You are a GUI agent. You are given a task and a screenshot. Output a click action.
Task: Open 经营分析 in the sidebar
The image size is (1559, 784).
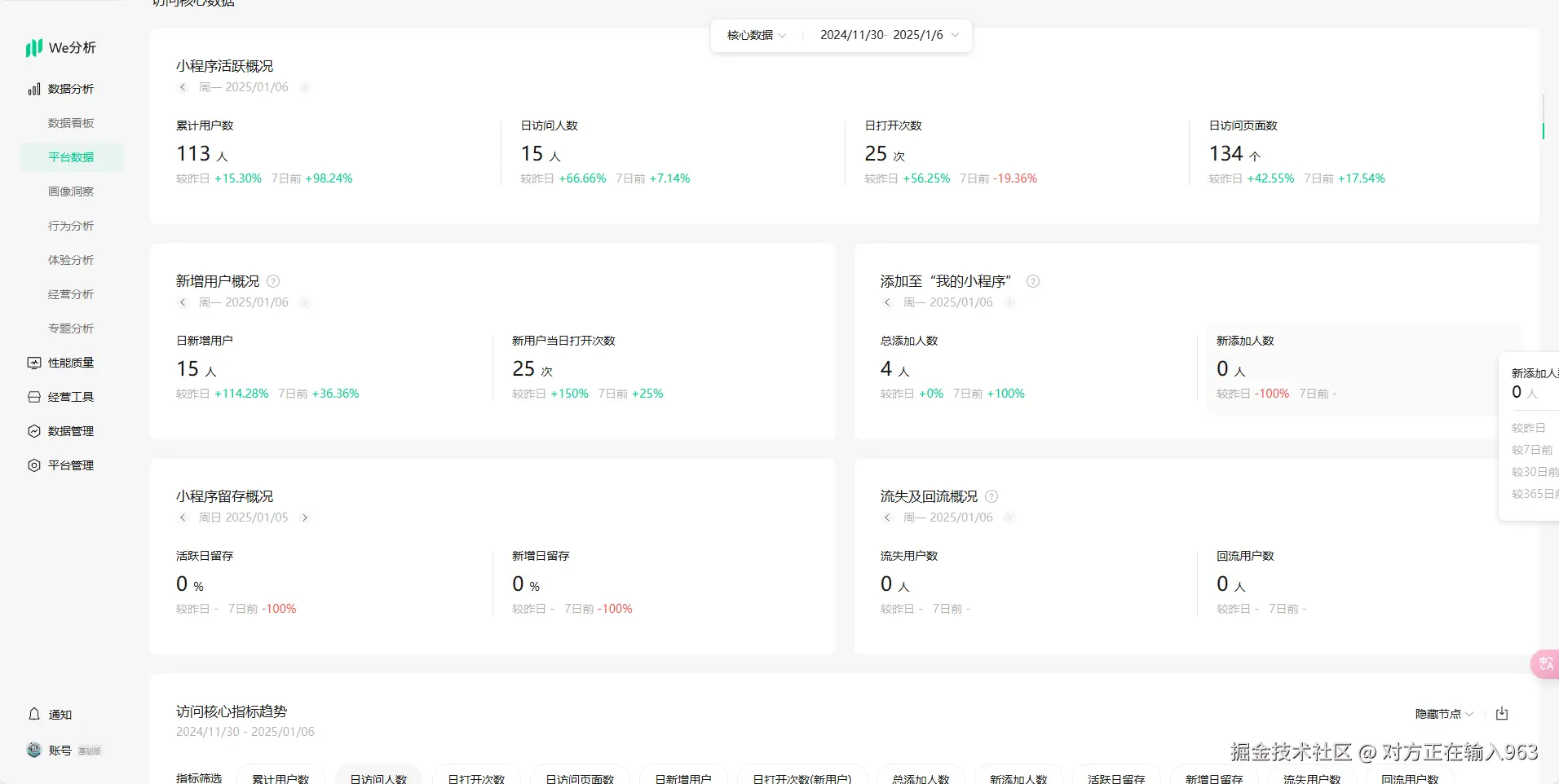pyautogui.click(x=72, y=294)
